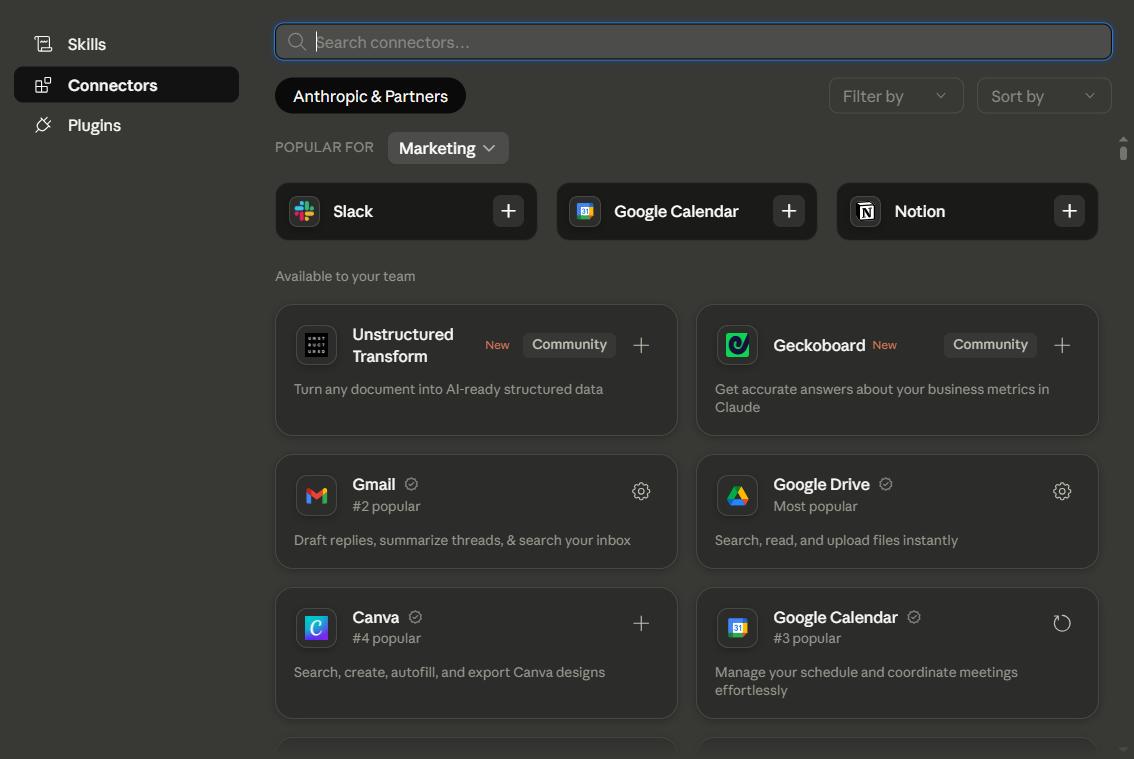
Task: Open Google Drive settings gear
Action: (1062, 491)
